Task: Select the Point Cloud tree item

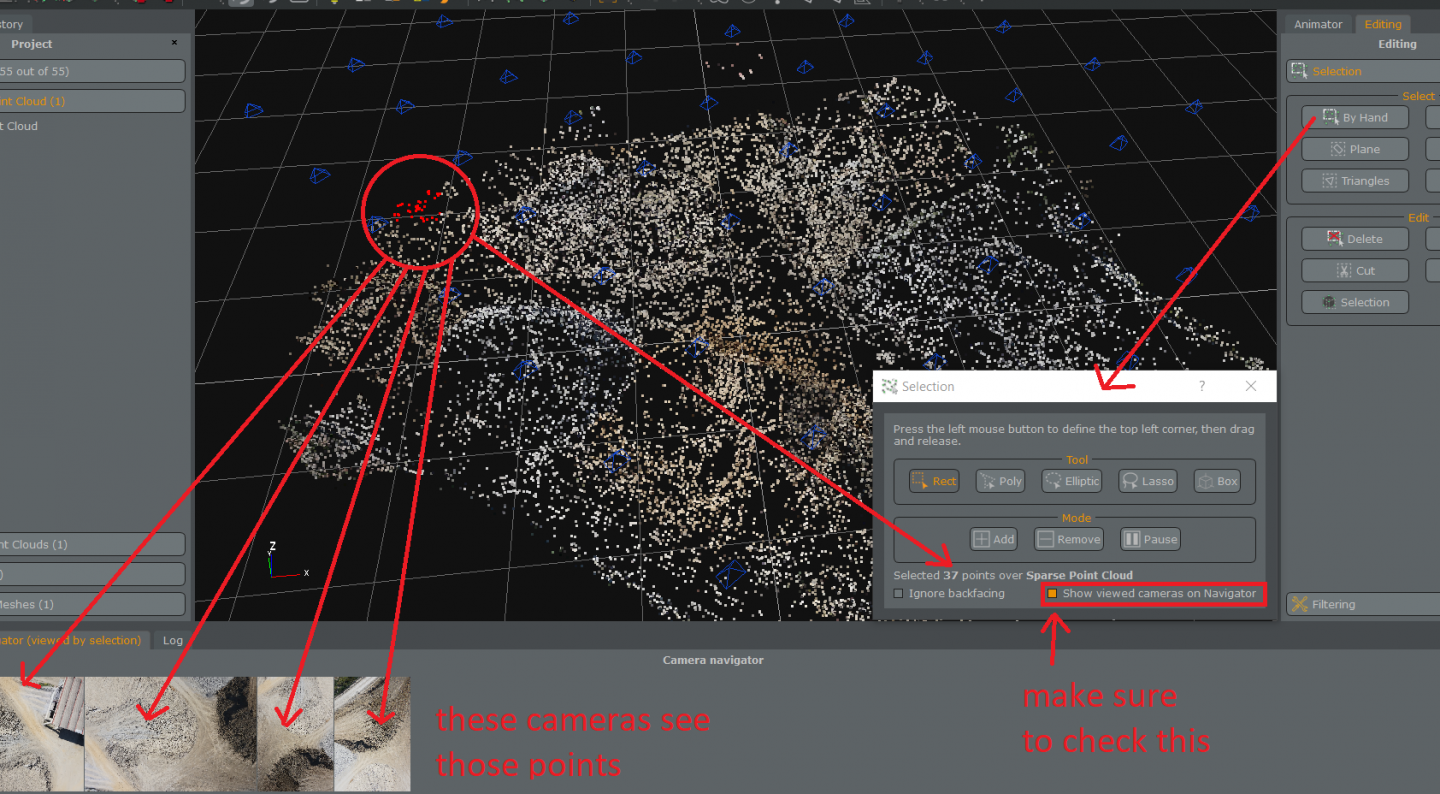Action: 19,126
